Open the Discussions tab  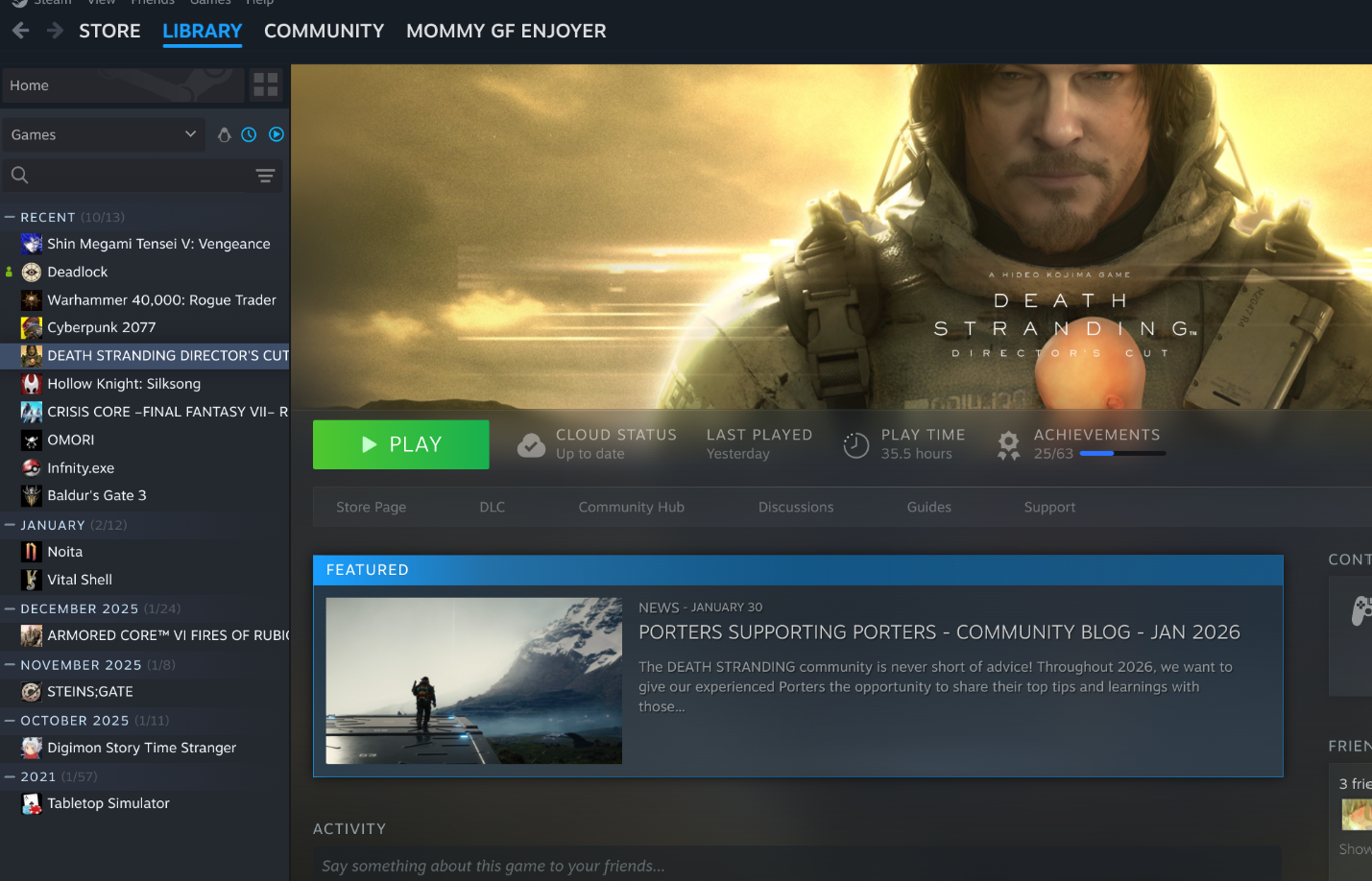[796, 507]
